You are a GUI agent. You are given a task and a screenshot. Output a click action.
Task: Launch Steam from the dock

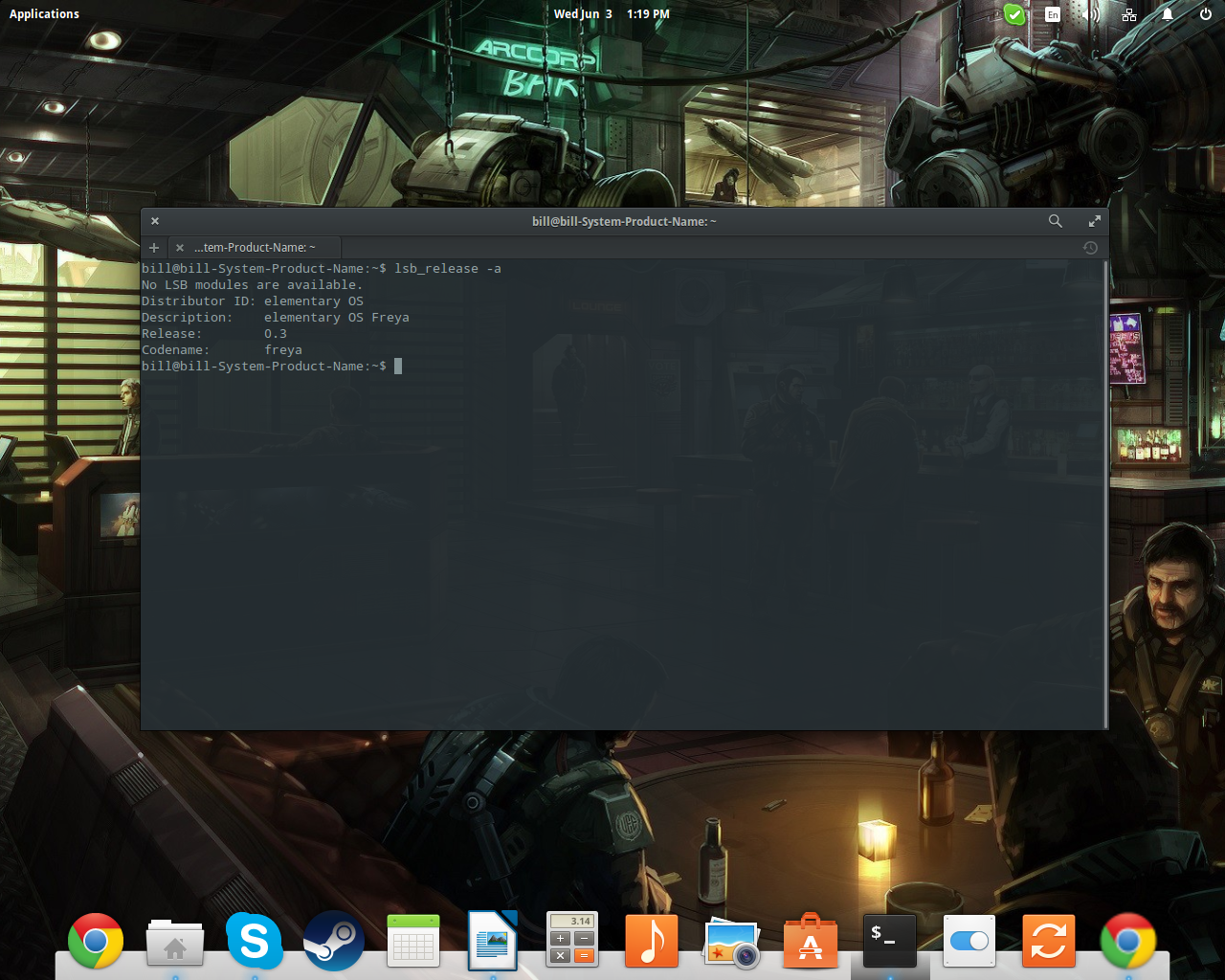coord(334,942)
